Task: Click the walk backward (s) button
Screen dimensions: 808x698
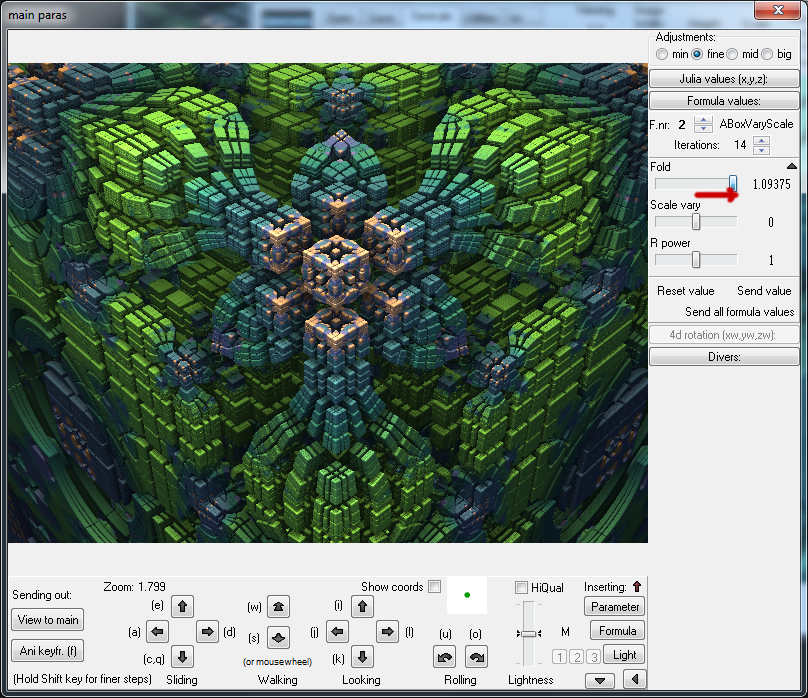Action: [x=278, y=638]
